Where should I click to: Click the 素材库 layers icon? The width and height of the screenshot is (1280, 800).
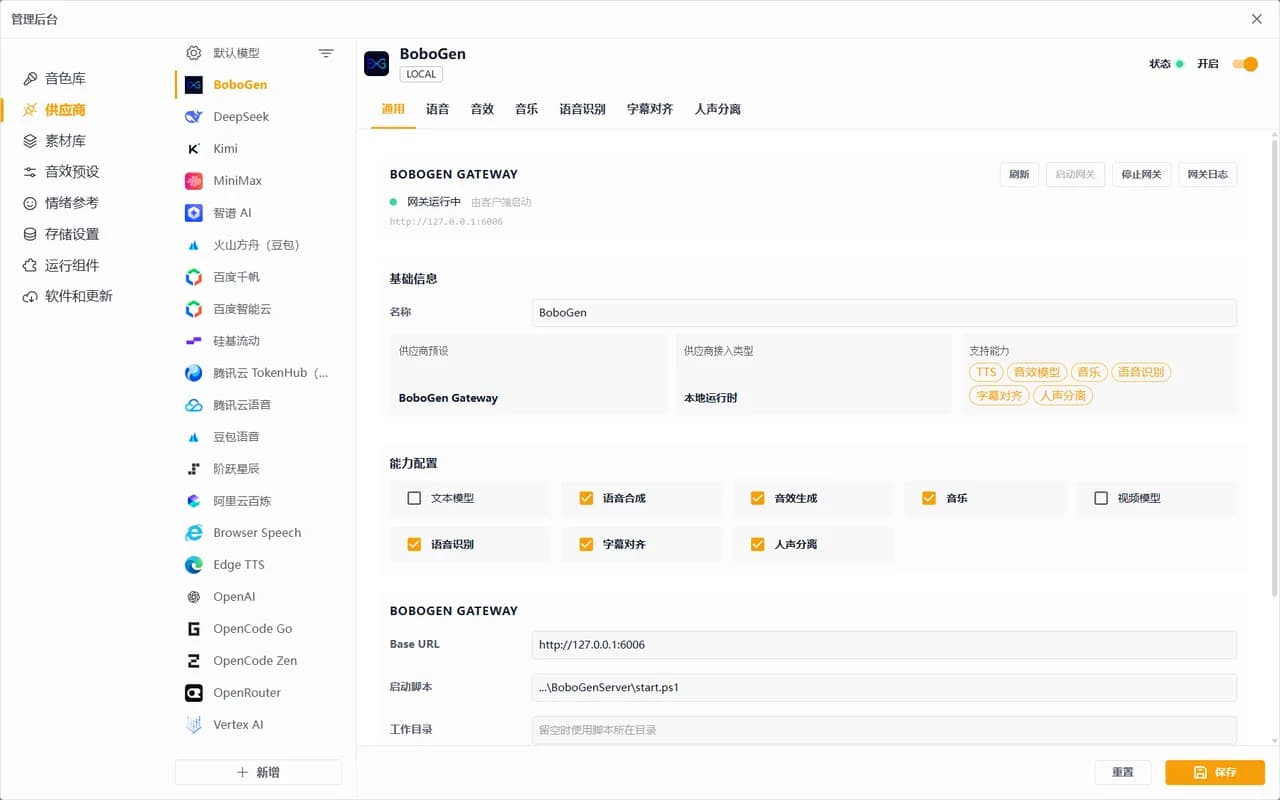pos(30,141)
